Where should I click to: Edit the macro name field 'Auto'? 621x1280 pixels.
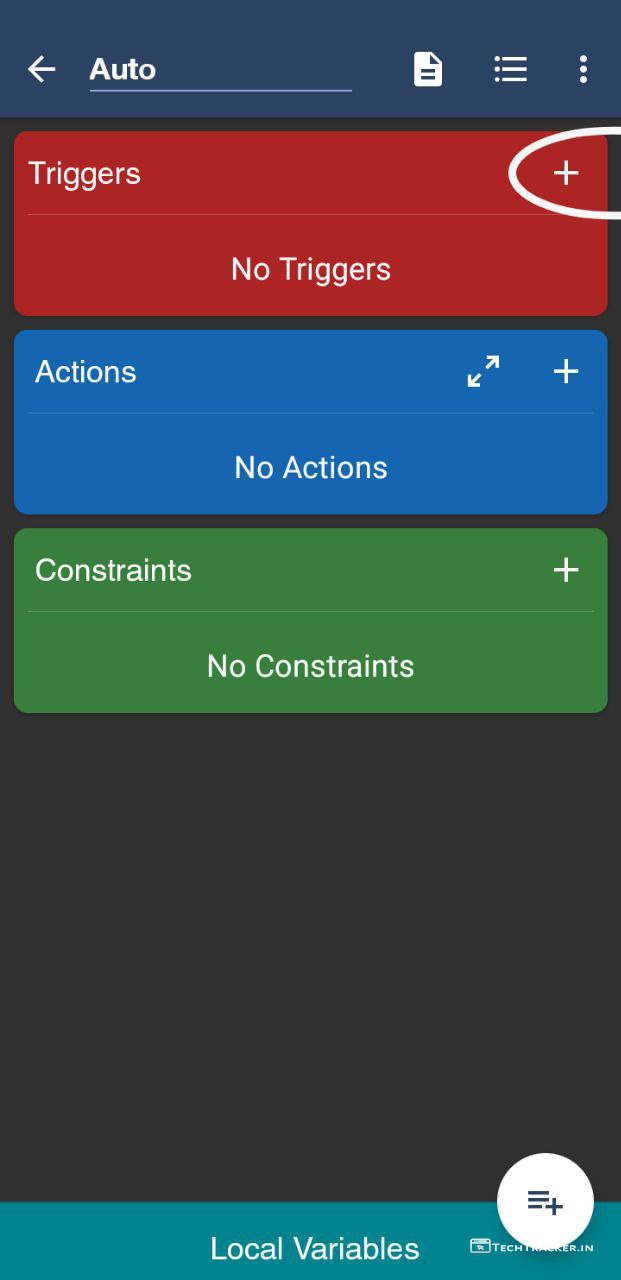[x=220, y=69]
